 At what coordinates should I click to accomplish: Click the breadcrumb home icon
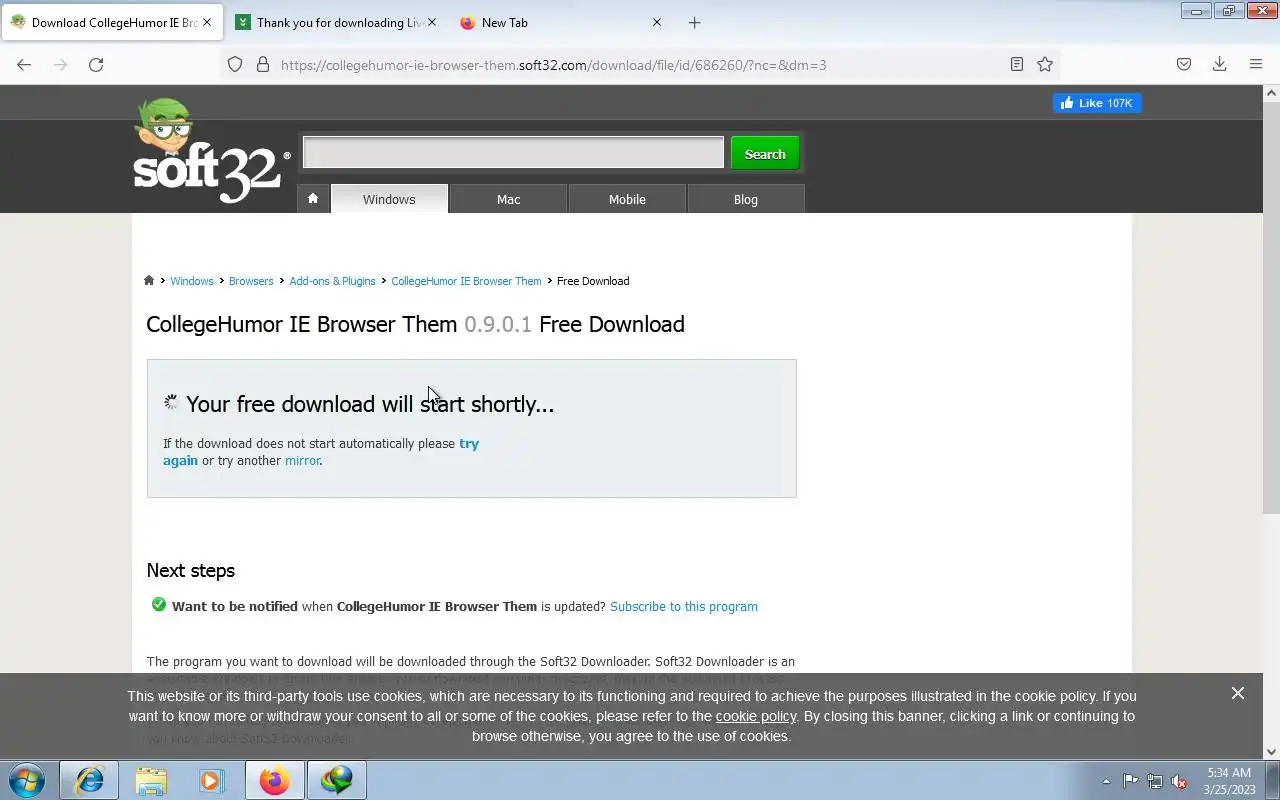click(149, 281)
